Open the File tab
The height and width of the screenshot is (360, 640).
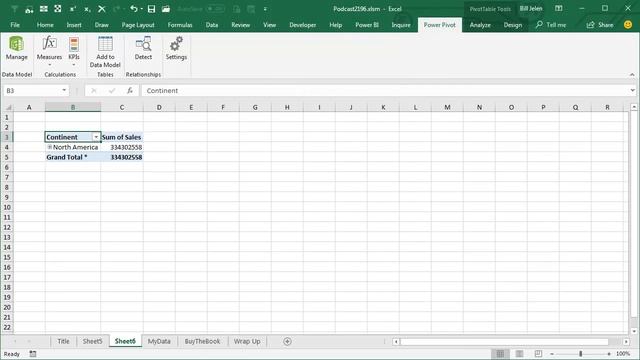click(15, 25)
